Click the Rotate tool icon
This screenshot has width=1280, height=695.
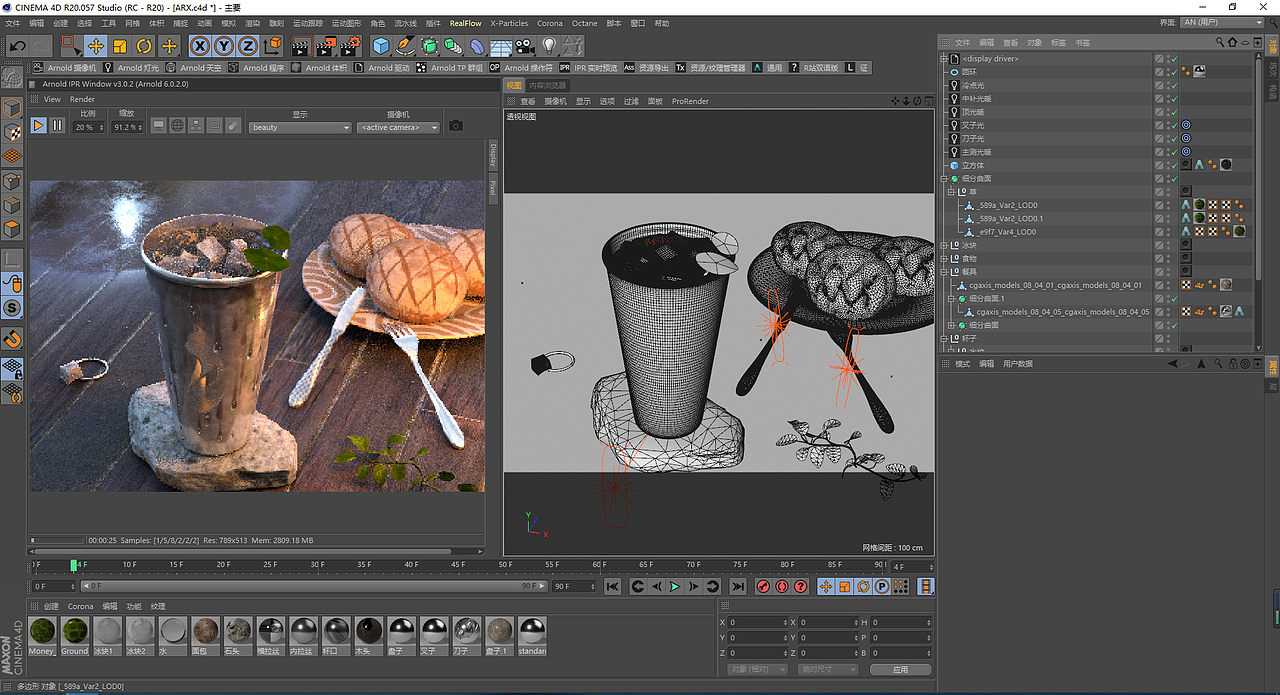[x=144, y=46]
